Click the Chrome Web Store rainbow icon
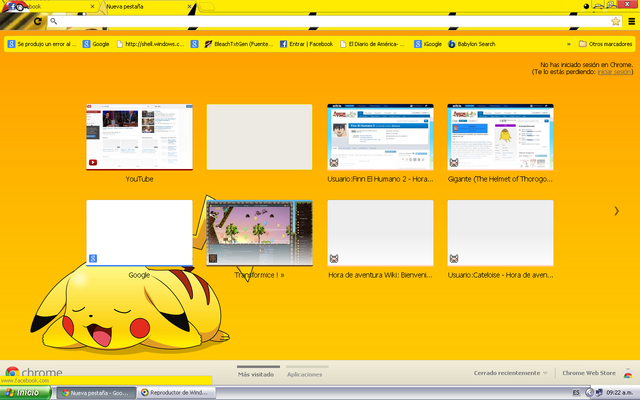 pyautogui.click(x=628, y=373)
